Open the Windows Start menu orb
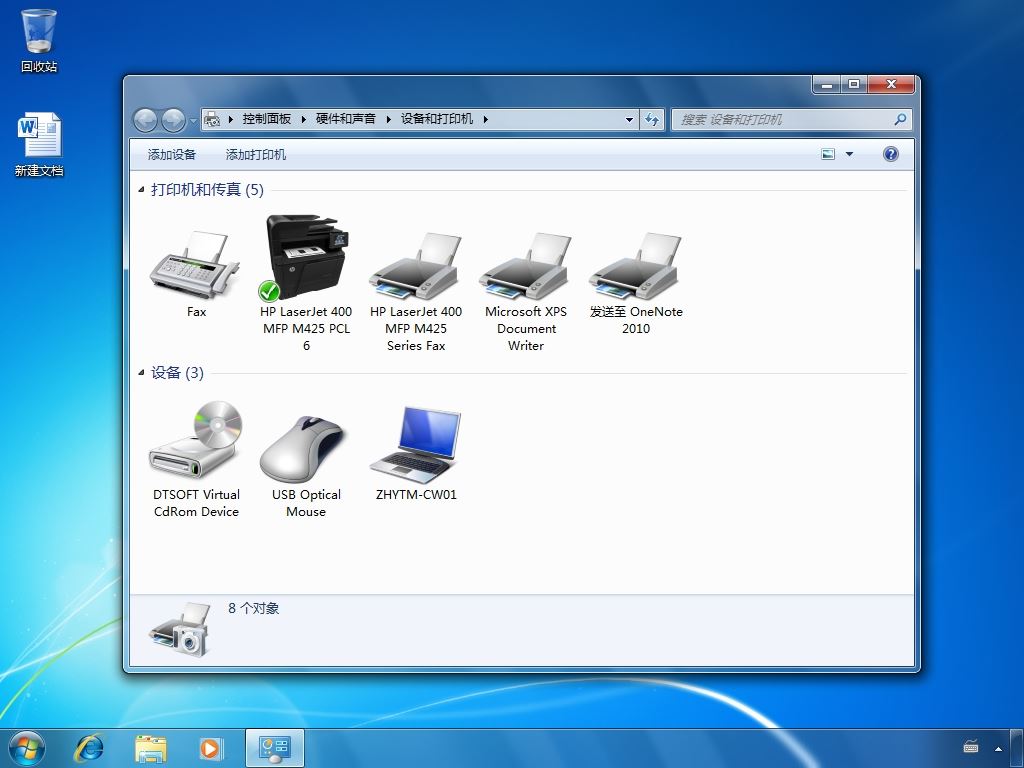Screen dimensions: 1024x768 (27, 748)
